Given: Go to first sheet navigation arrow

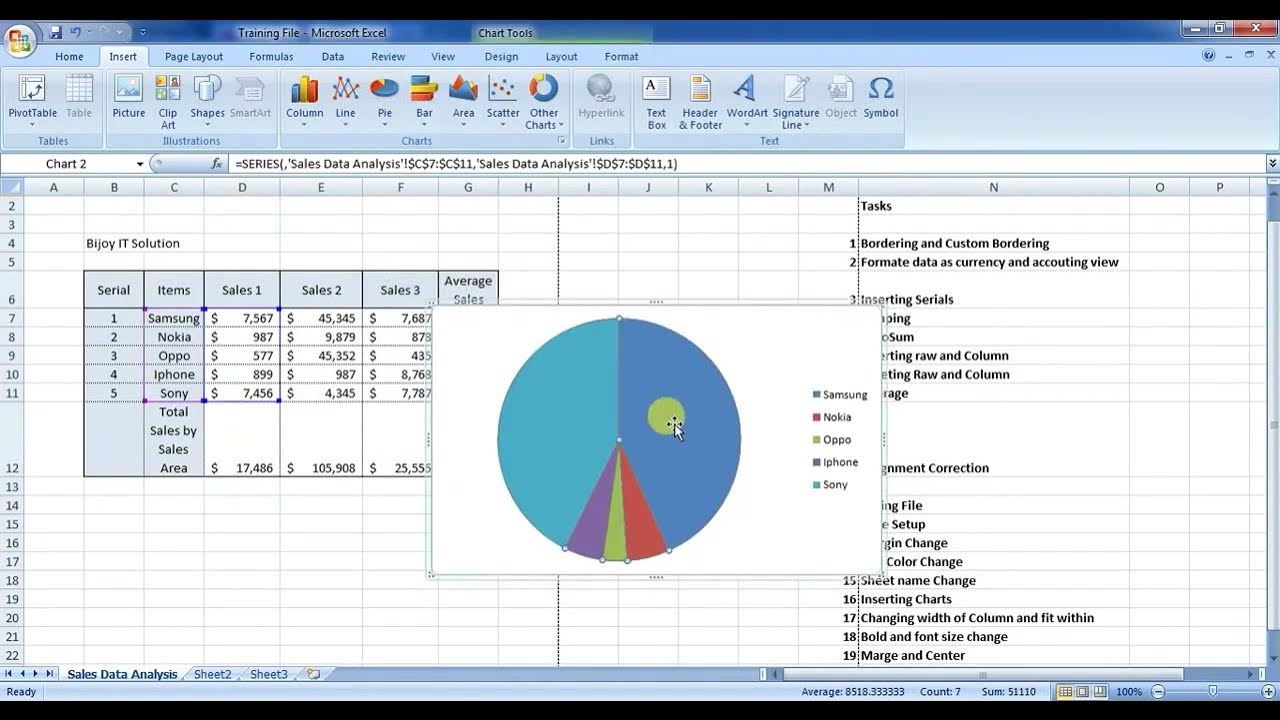Looking at the screenshot, I should point(9,674).
